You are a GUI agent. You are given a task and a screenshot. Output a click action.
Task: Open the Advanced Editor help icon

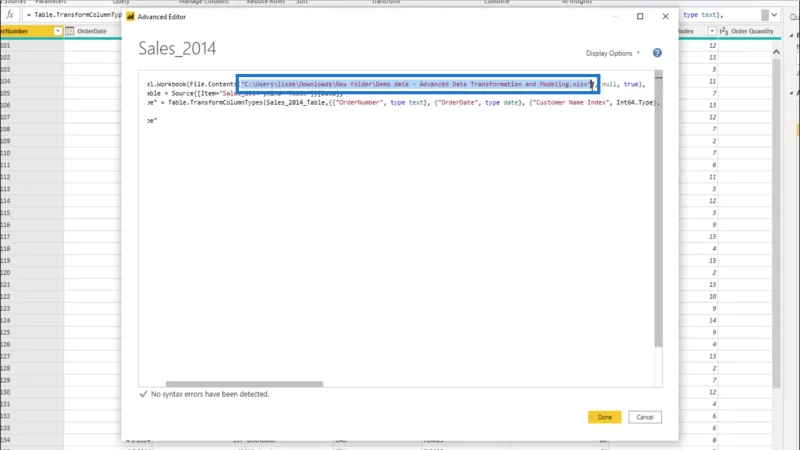657,53
